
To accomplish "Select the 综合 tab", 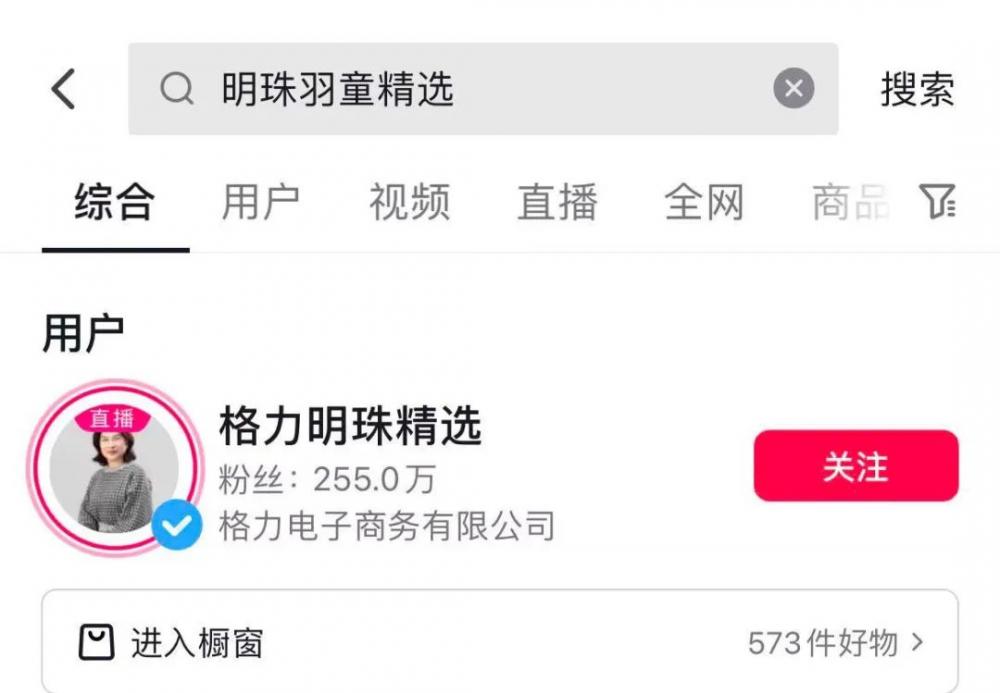I will click(115, 202).
